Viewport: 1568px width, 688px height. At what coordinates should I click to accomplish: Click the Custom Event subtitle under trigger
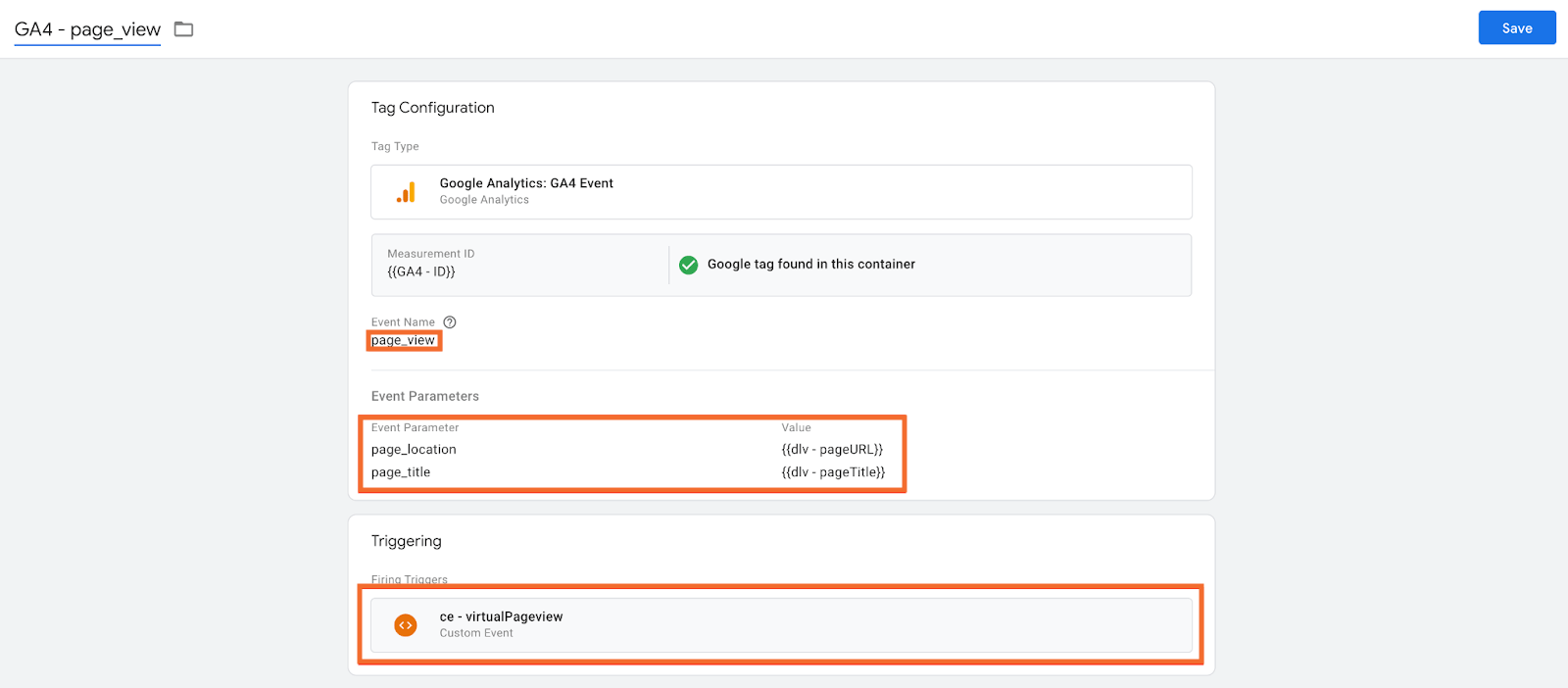pos(476,633)
